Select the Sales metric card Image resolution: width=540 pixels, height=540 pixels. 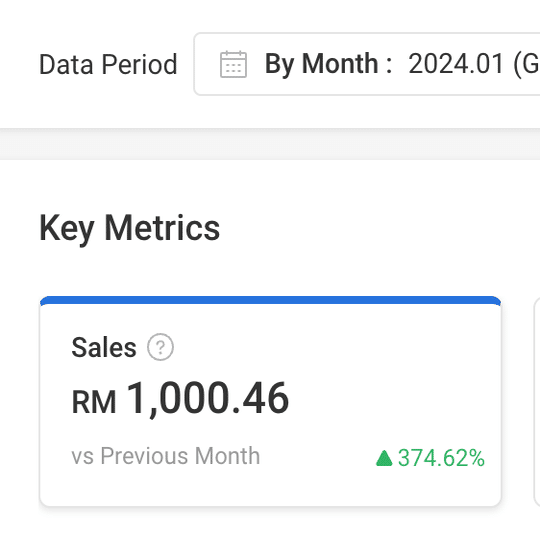point(270,401)
